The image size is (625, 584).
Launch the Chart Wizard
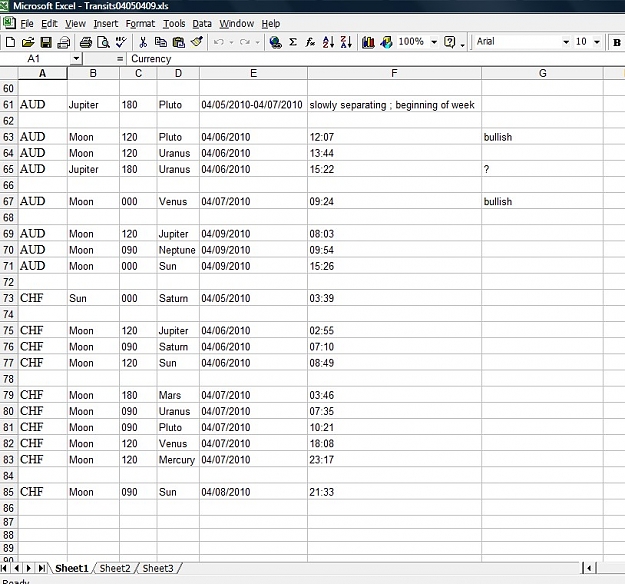click(x=368, y=42)
